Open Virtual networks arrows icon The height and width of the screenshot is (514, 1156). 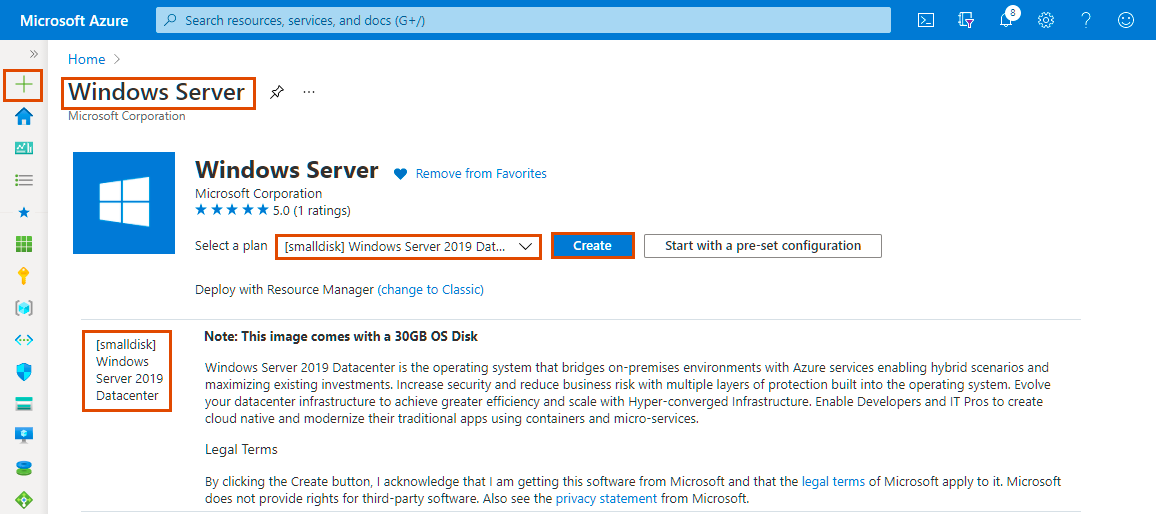coord(24,340)
